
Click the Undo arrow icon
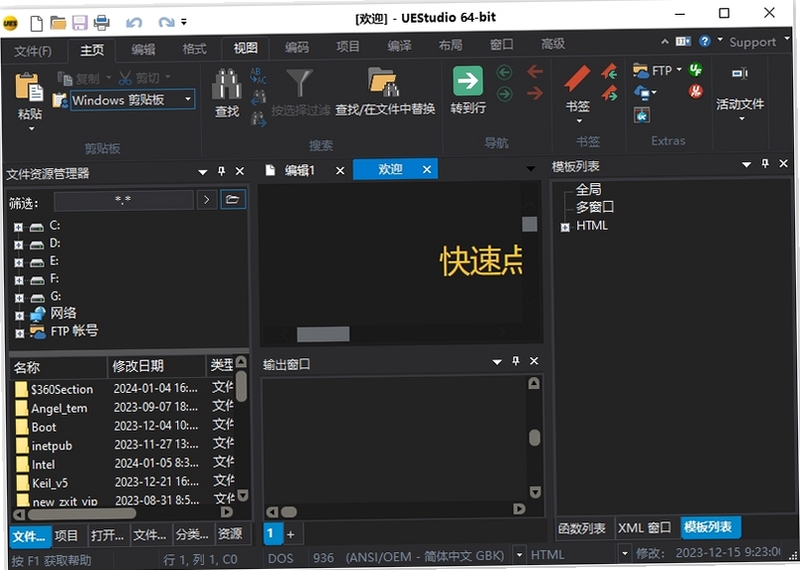[x=134, y=22]
